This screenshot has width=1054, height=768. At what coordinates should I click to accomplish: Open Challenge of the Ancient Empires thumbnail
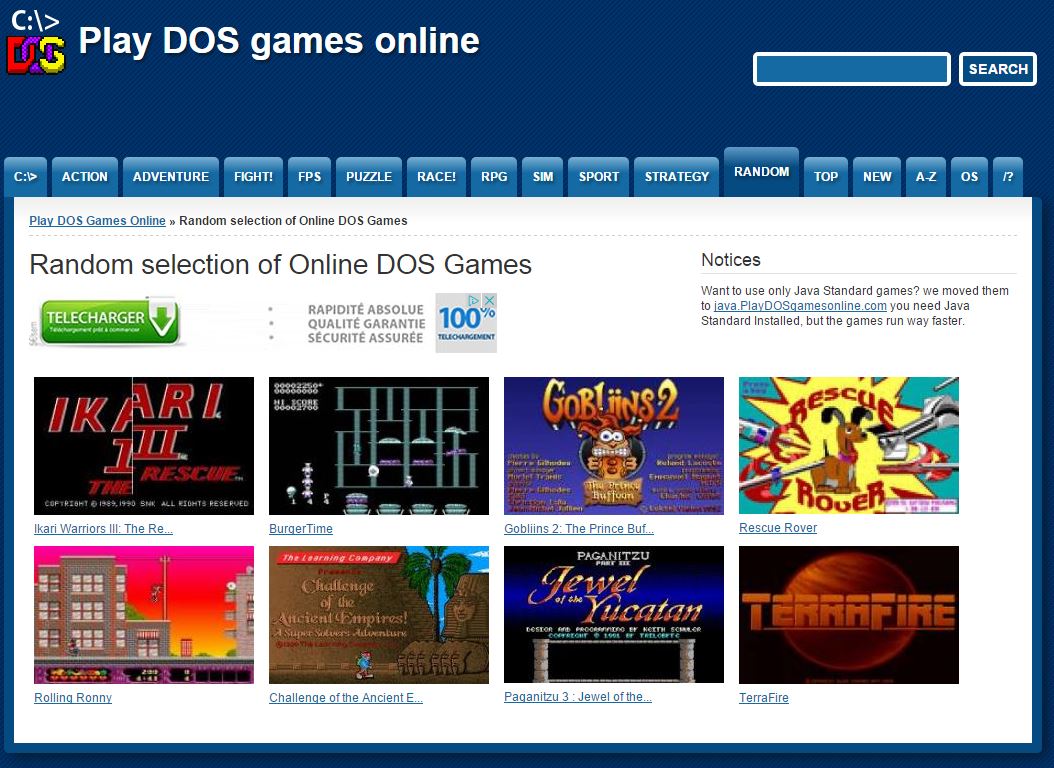click(378, 615)
